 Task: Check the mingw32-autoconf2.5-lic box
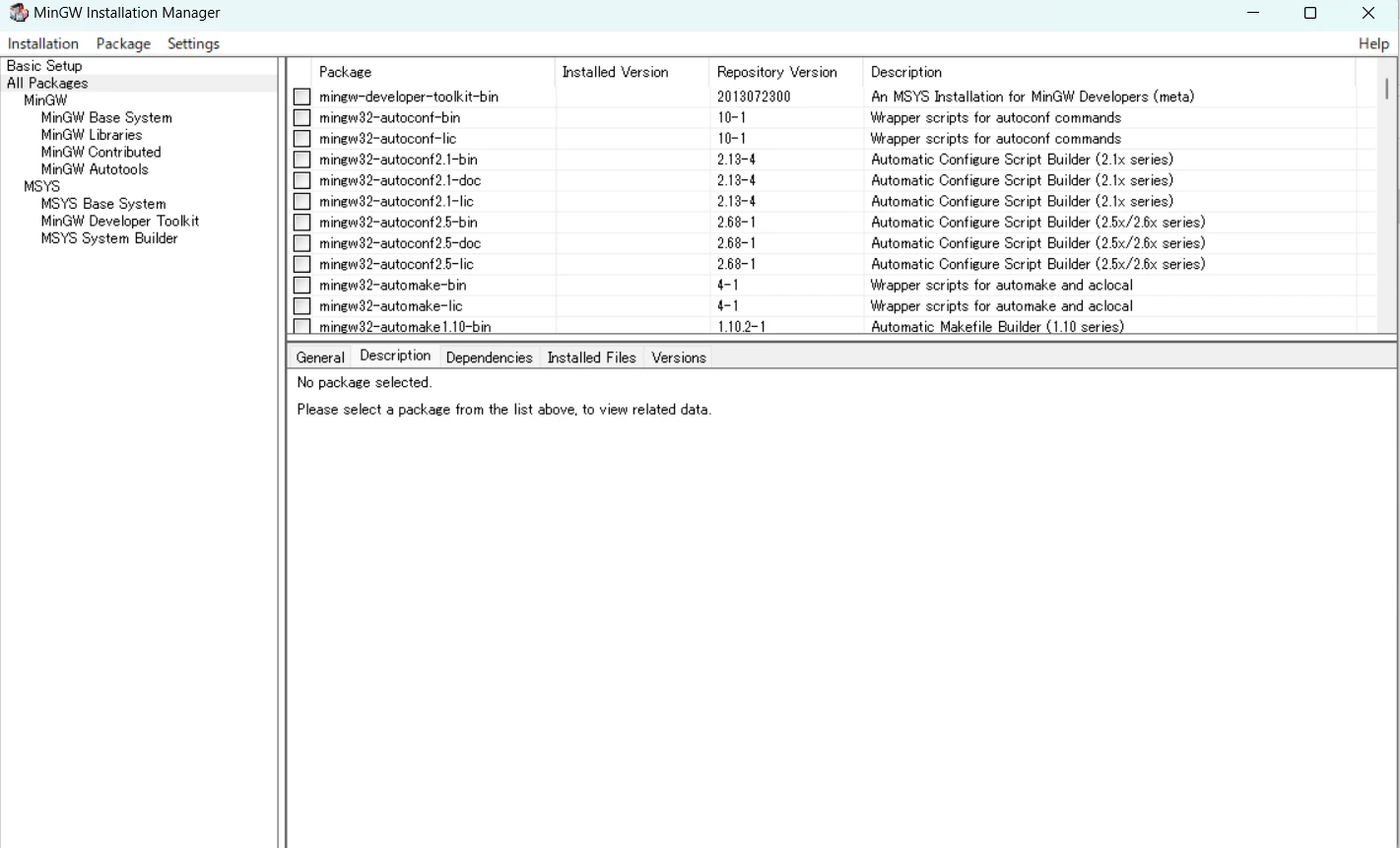click(x=301, y=264)
